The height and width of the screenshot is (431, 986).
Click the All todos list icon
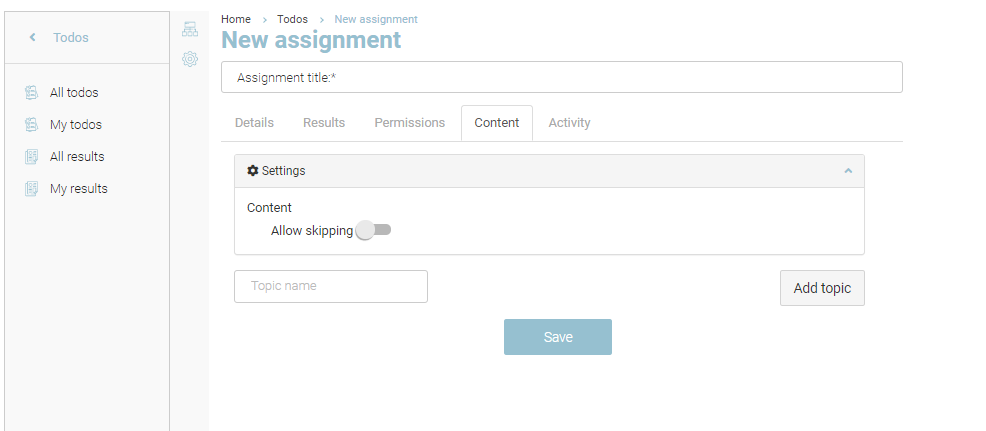pyautogui.click(x=31, y=93)
